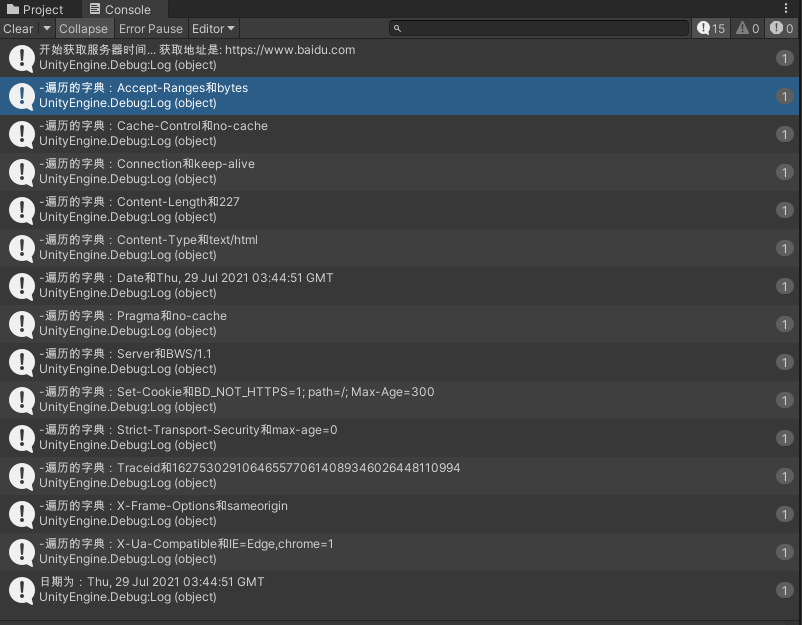Viewport: 802px width, 625px height.
Task: Click log icon for Set-Cookie entry
Action: 21,399
